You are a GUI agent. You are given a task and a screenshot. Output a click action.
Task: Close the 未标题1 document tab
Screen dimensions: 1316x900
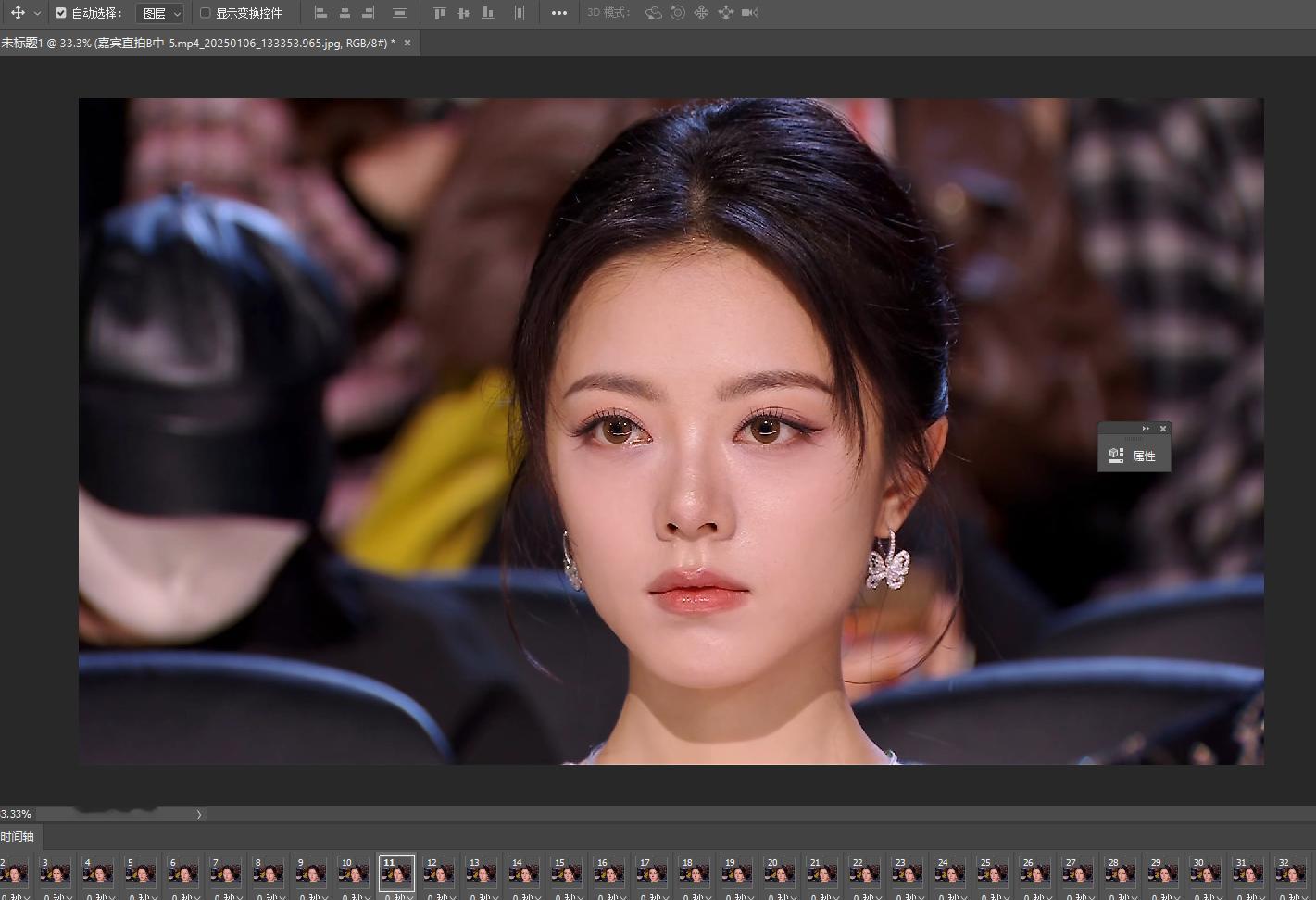click(407, 43)
